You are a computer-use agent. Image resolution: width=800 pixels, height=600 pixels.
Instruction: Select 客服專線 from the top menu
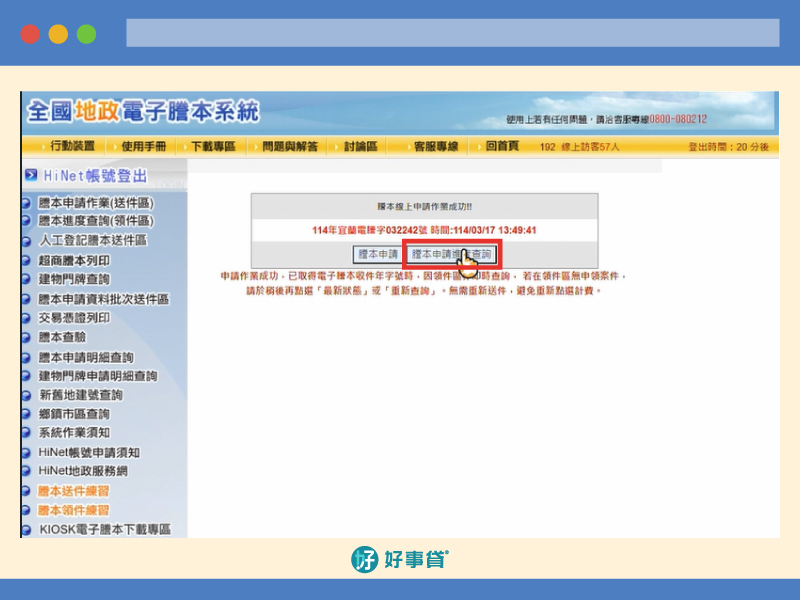[435, 146]
